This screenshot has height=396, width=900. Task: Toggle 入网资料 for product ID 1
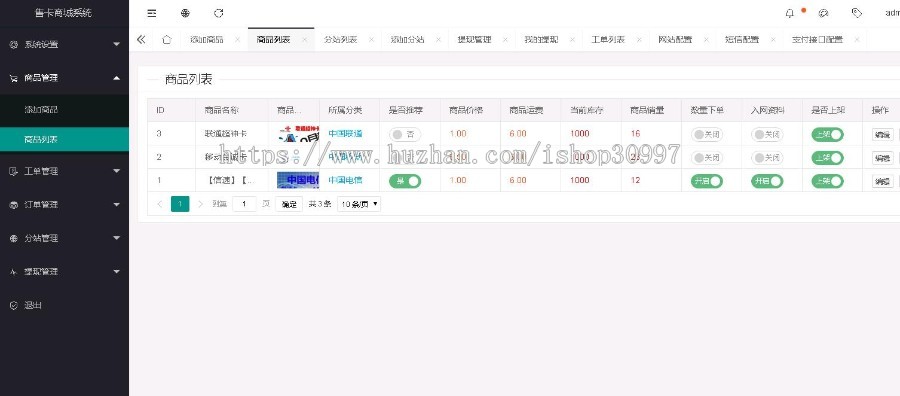(767, 181)
